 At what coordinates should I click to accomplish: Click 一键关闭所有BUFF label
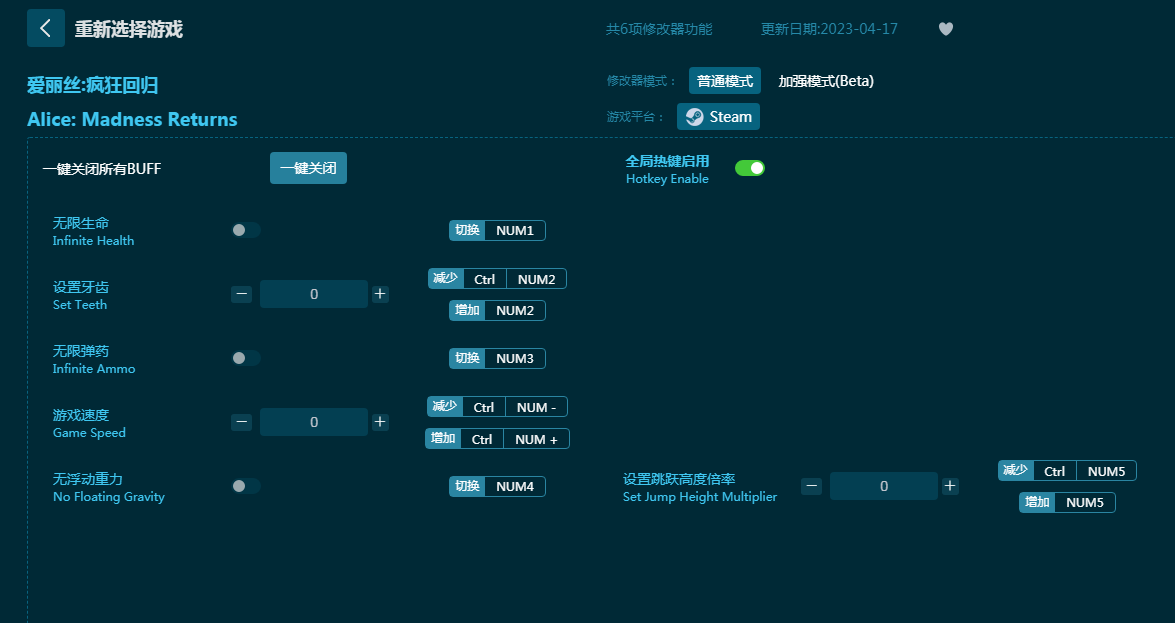tap(102, 169)
